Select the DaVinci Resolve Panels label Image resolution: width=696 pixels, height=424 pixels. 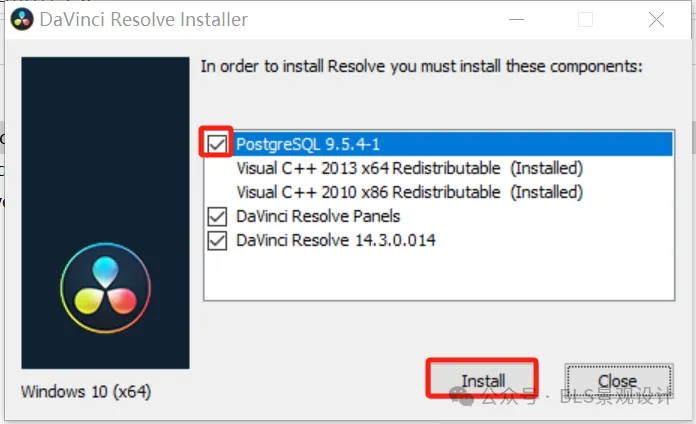tap(318, 216)
